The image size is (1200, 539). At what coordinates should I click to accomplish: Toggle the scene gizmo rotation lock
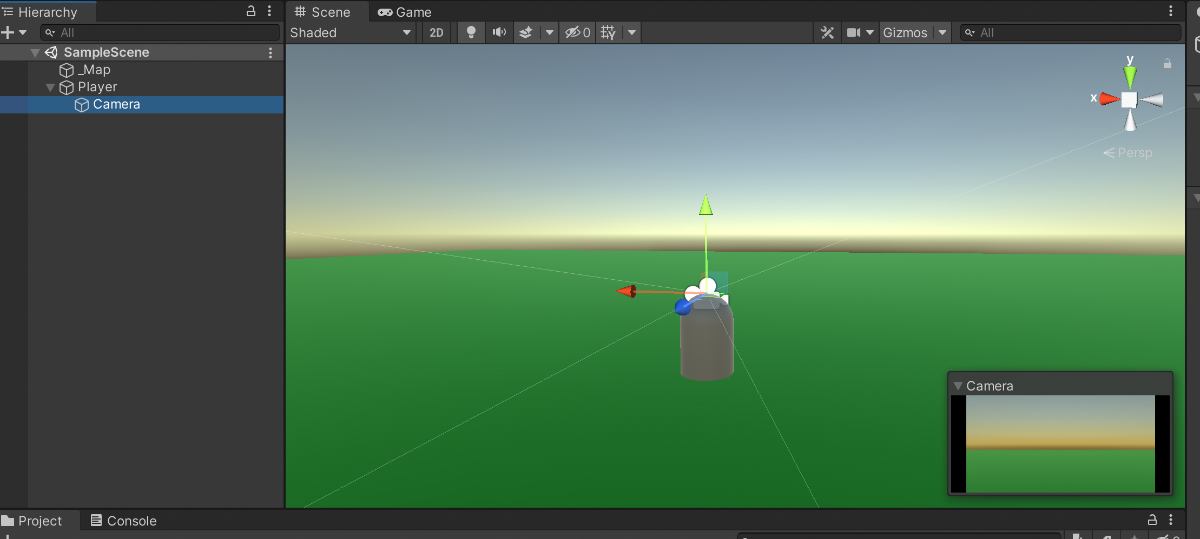pyautogui.click(x=1167, y=63)
